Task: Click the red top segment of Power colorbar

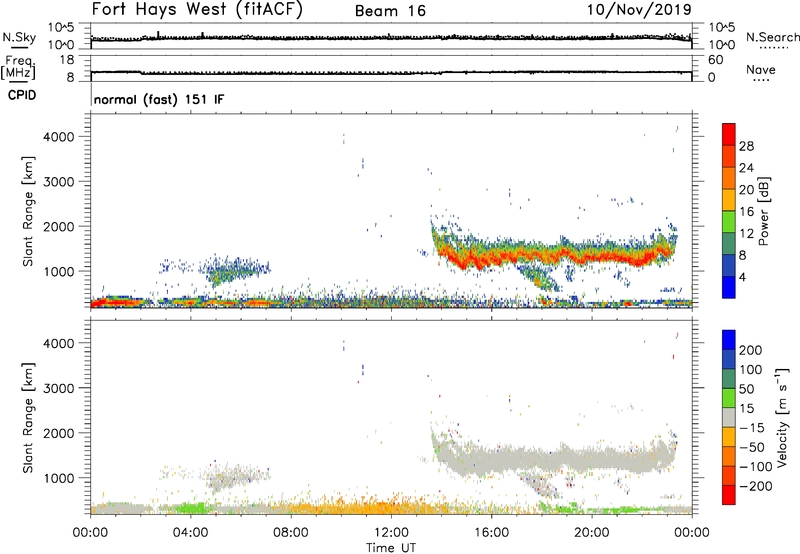Action: point(729,134)
